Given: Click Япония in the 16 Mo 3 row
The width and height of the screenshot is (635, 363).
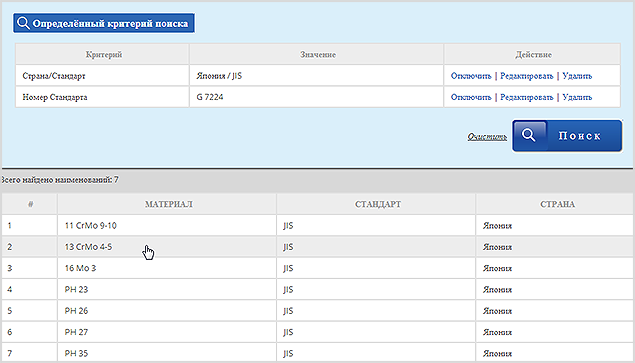Looking at the screenshot, I should click(x=497, y=268).
